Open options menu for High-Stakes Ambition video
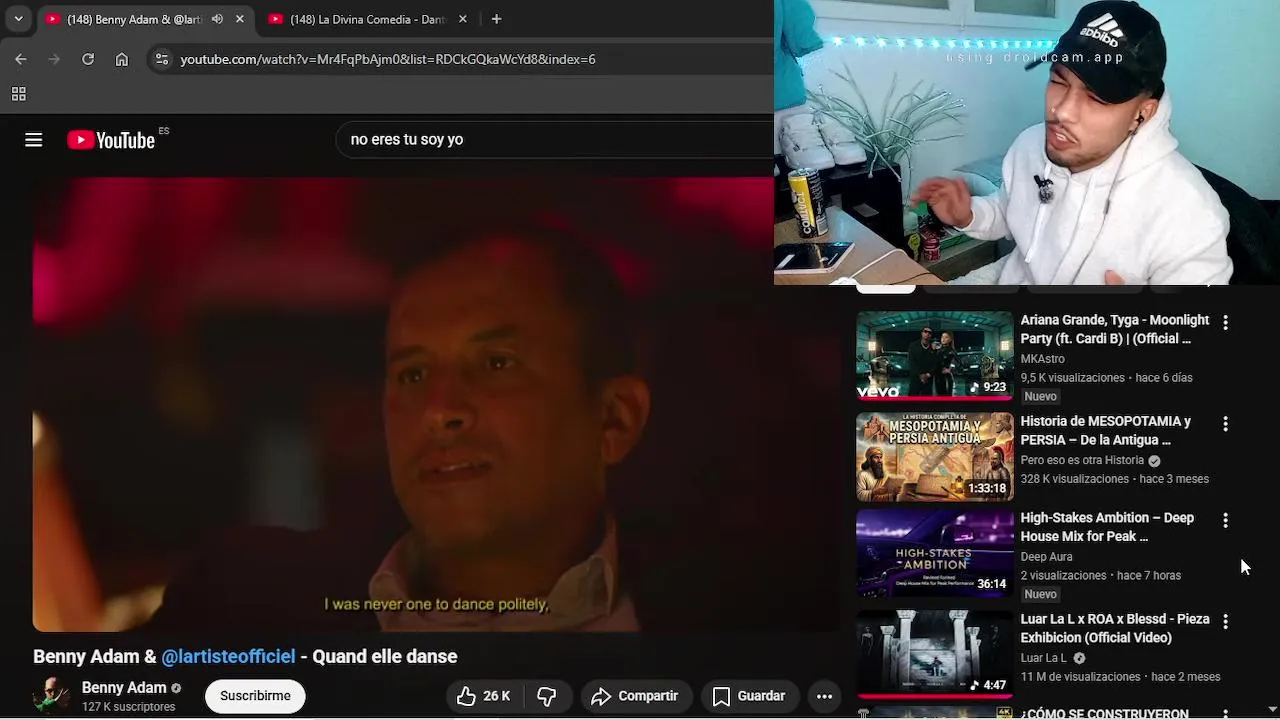This screenshot has width=1280, height=720. pyautogui.click(x=1225, y=520)
